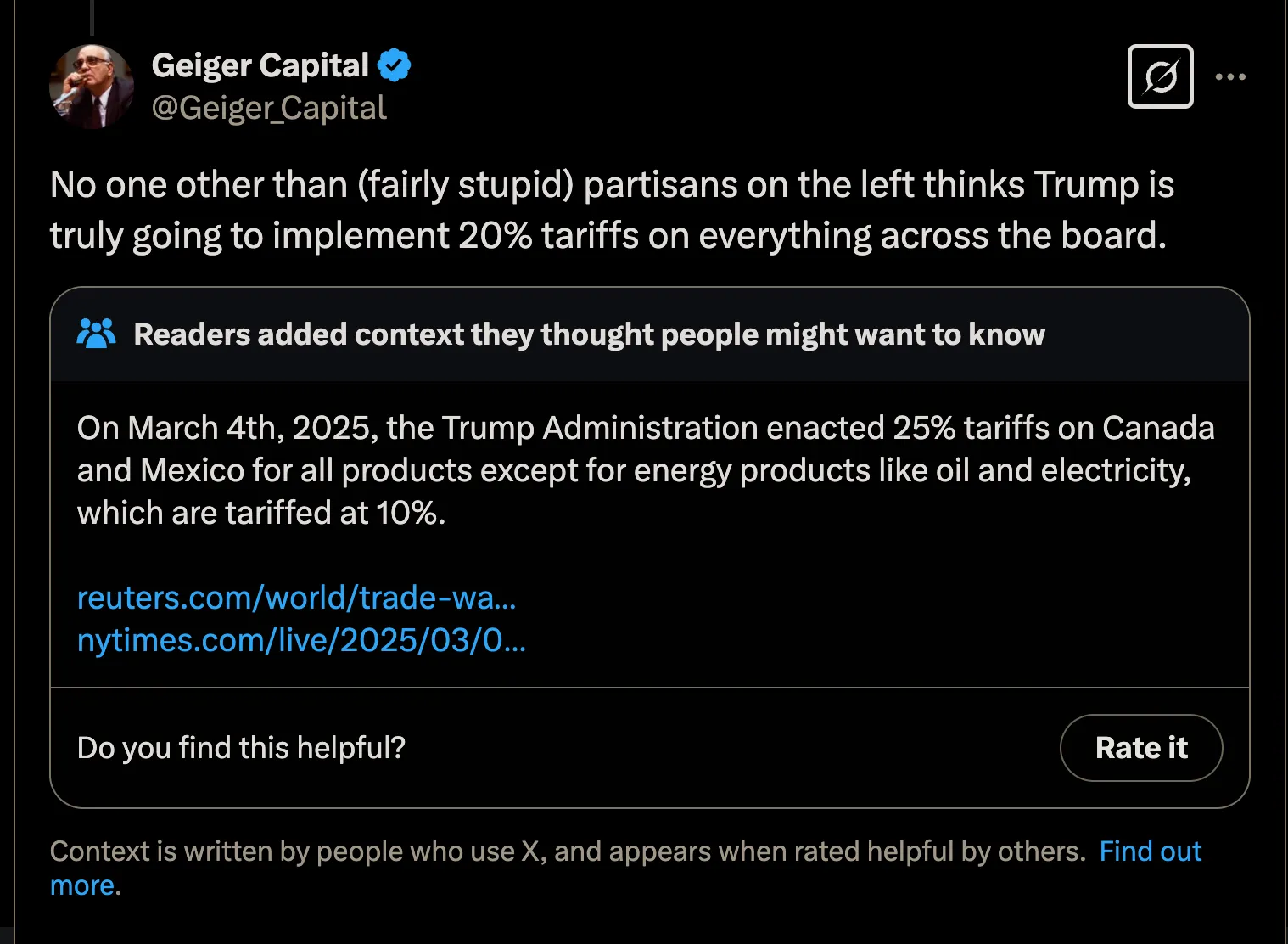The width and height of the screenshot is (1288, 944).
Task: Open the reuters.com trade war link
Action: coord(296,598)
